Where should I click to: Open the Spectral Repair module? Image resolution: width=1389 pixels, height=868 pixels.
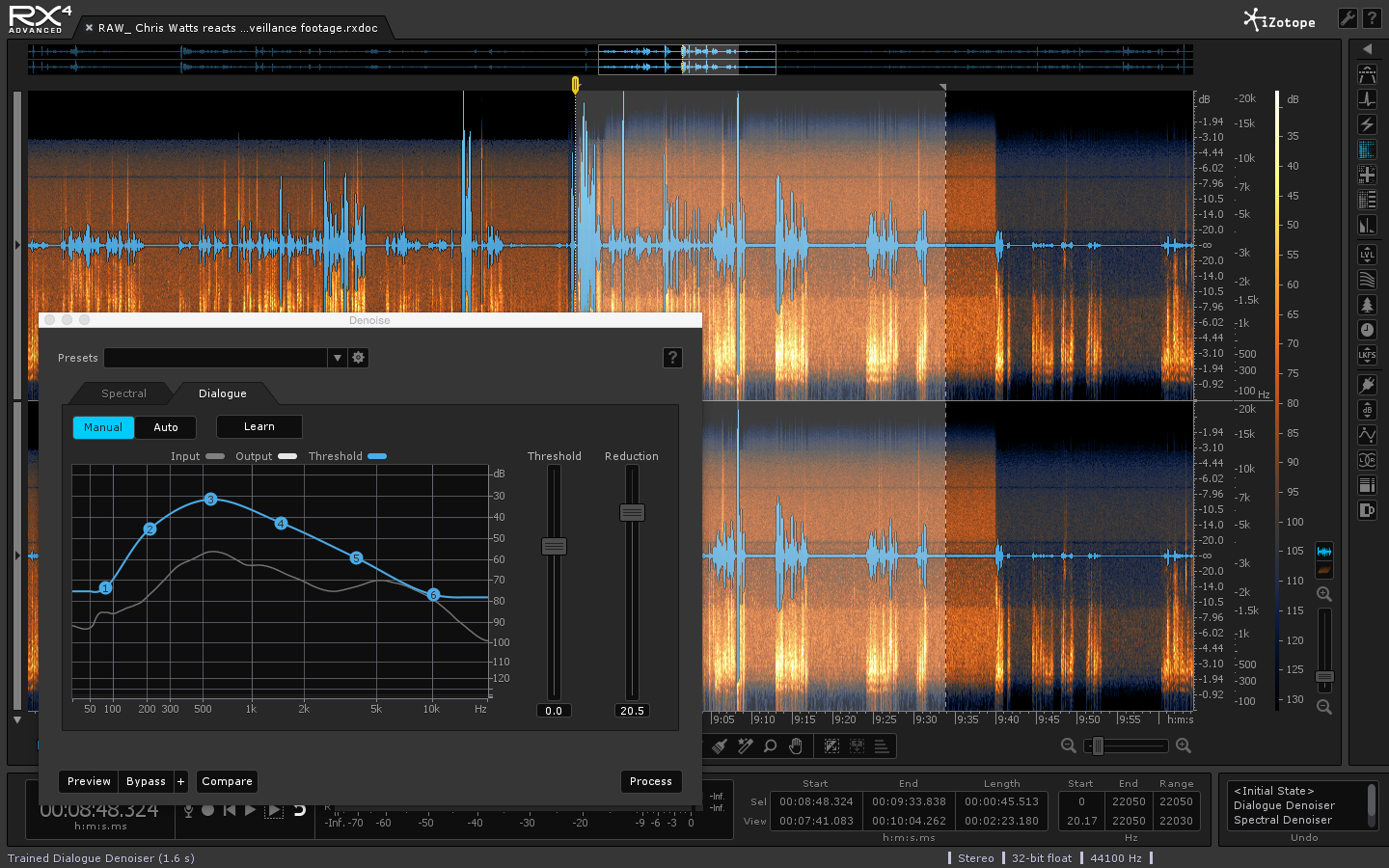(x=1367, y=175)
